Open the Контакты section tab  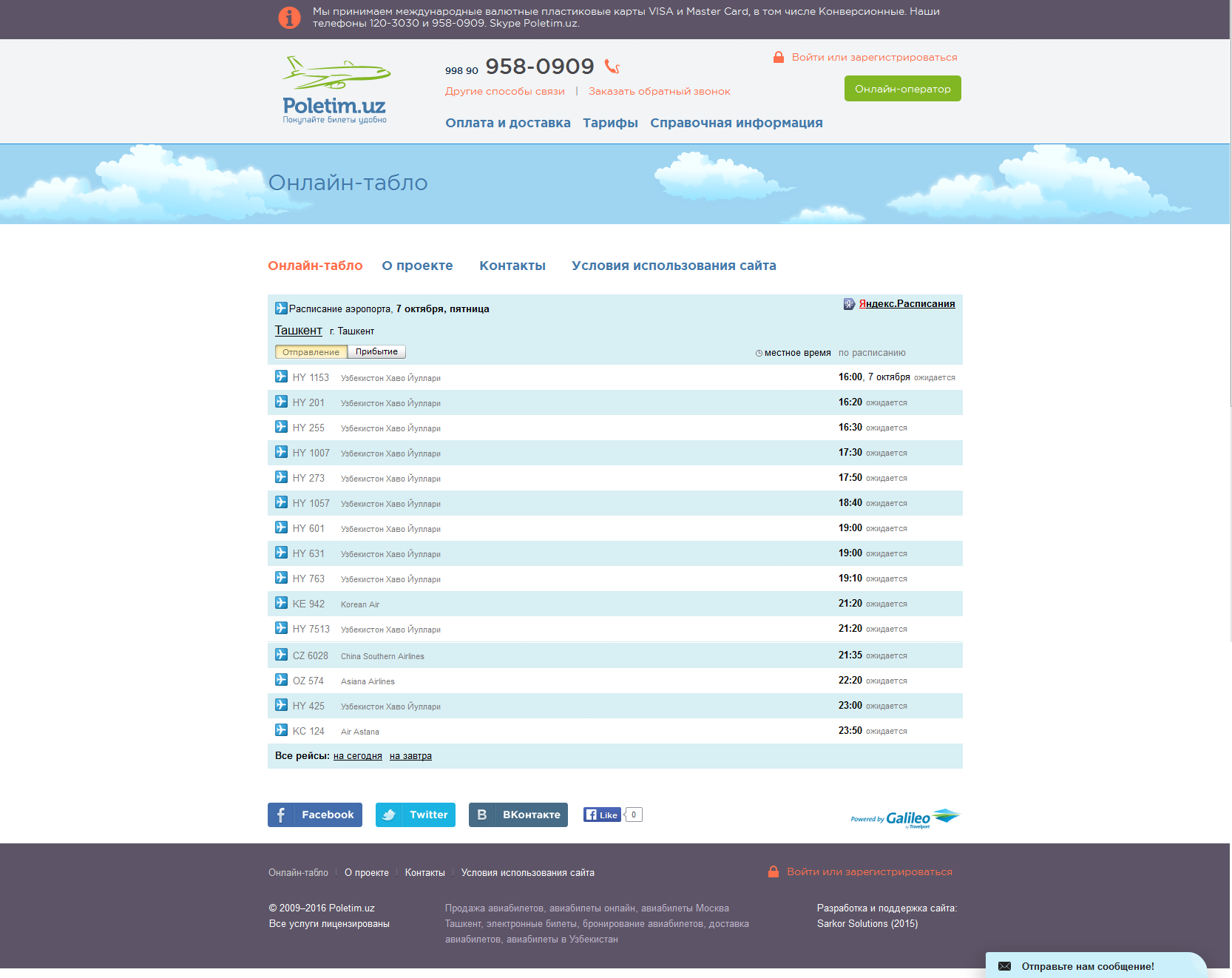coord(512,266)
